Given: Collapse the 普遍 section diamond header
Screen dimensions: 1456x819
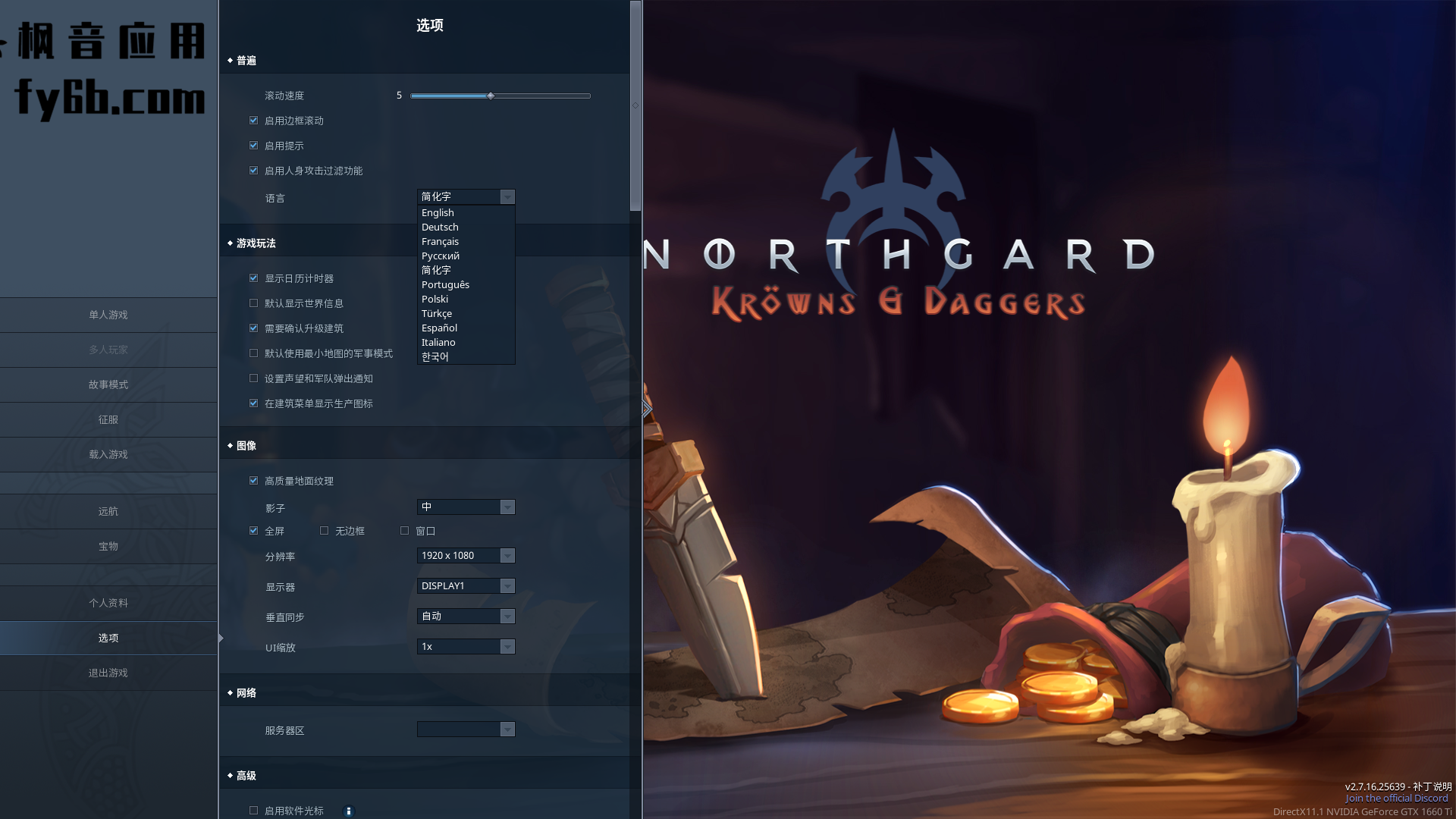Looking at the screenshot, I should click(x=242, y=61).
